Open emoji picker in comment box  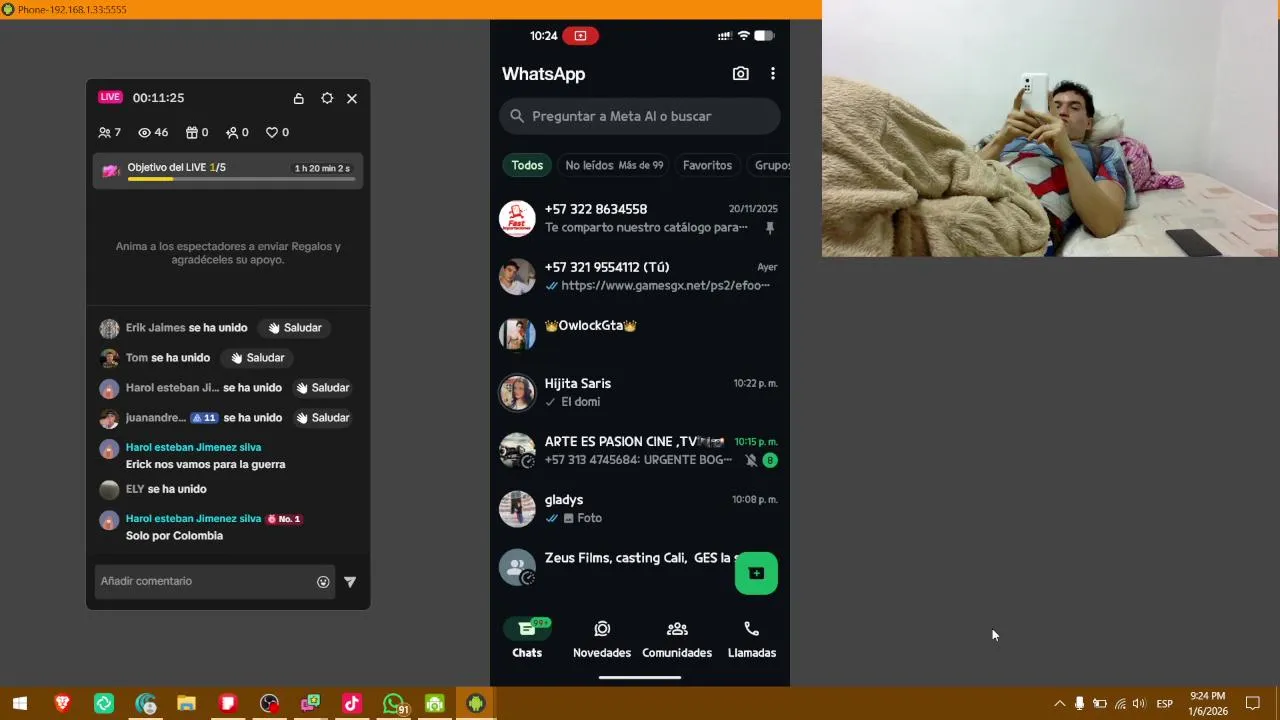click(323, 582)
